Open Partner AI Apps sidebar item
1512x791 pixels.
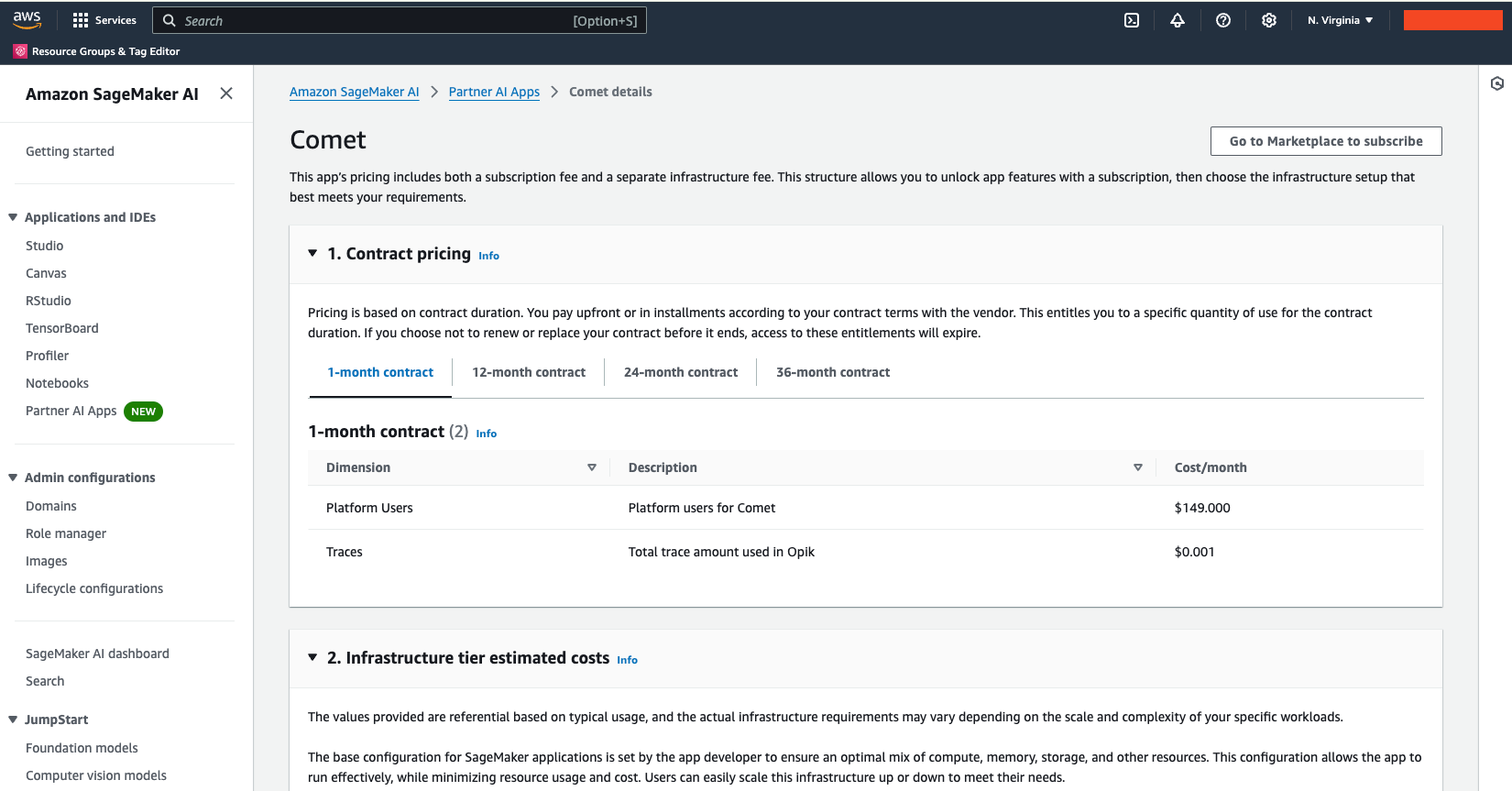(71, 411)
